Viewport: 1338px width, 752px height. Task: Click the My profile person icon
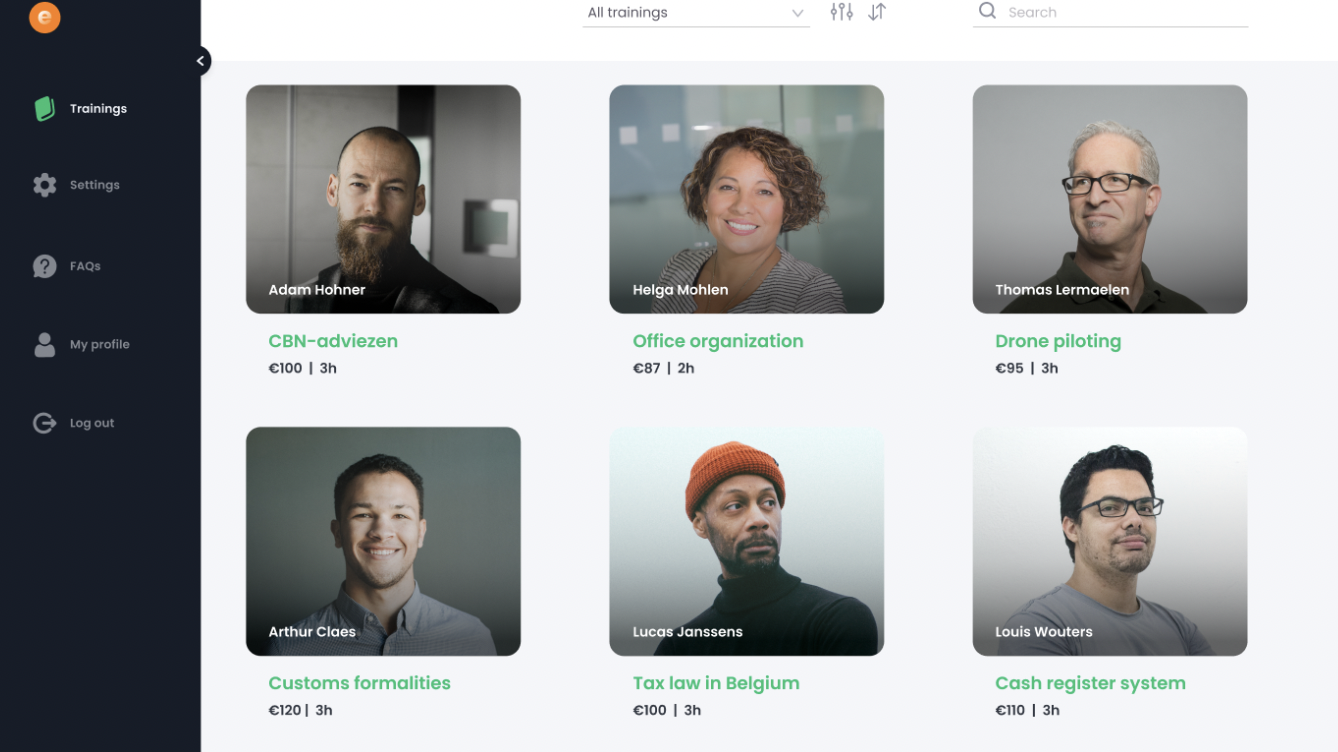click(x=45, y=344)
